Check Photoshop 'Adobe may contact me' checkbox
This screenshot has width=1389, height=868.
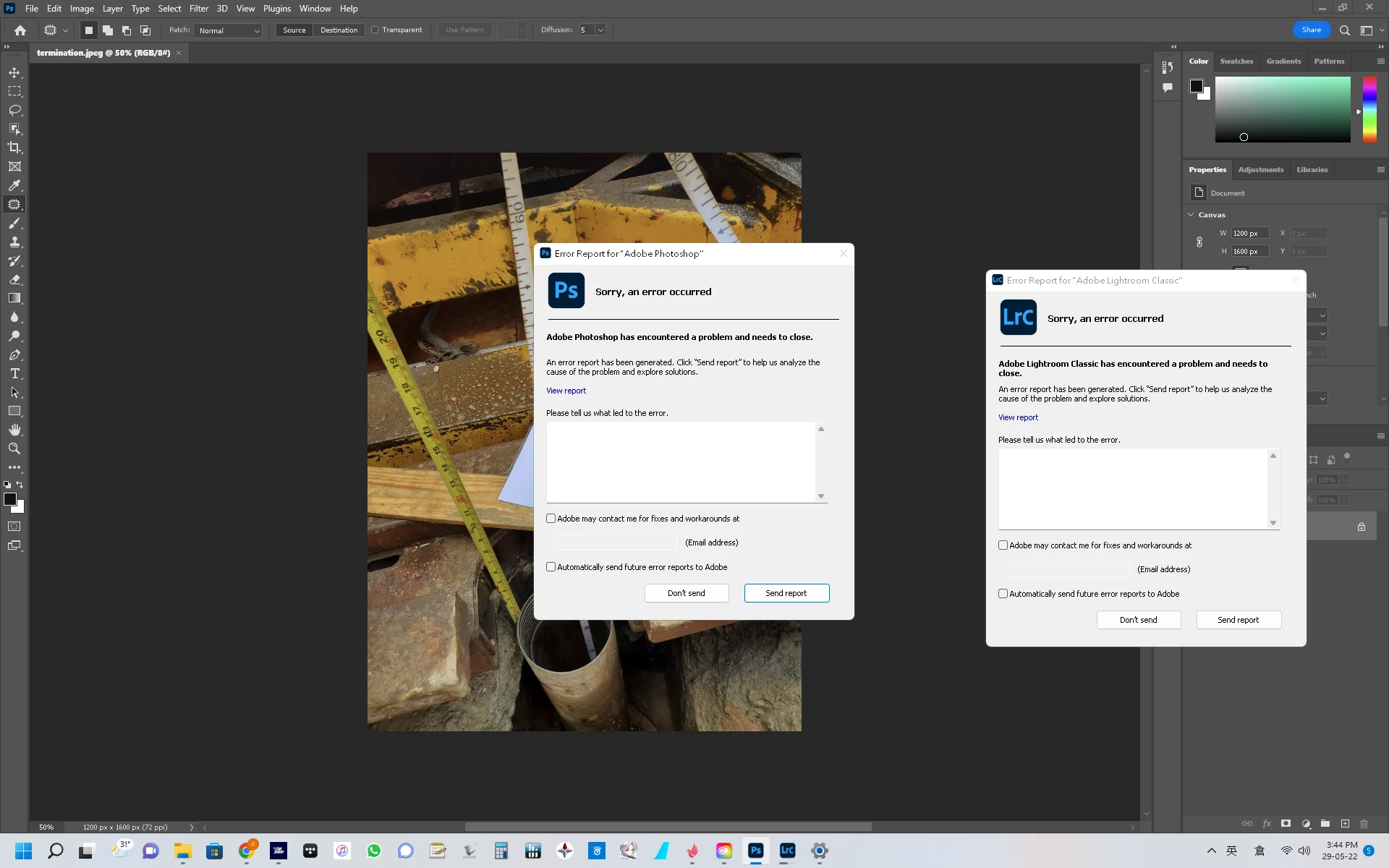pyautogui.click(x=551, y=519)
